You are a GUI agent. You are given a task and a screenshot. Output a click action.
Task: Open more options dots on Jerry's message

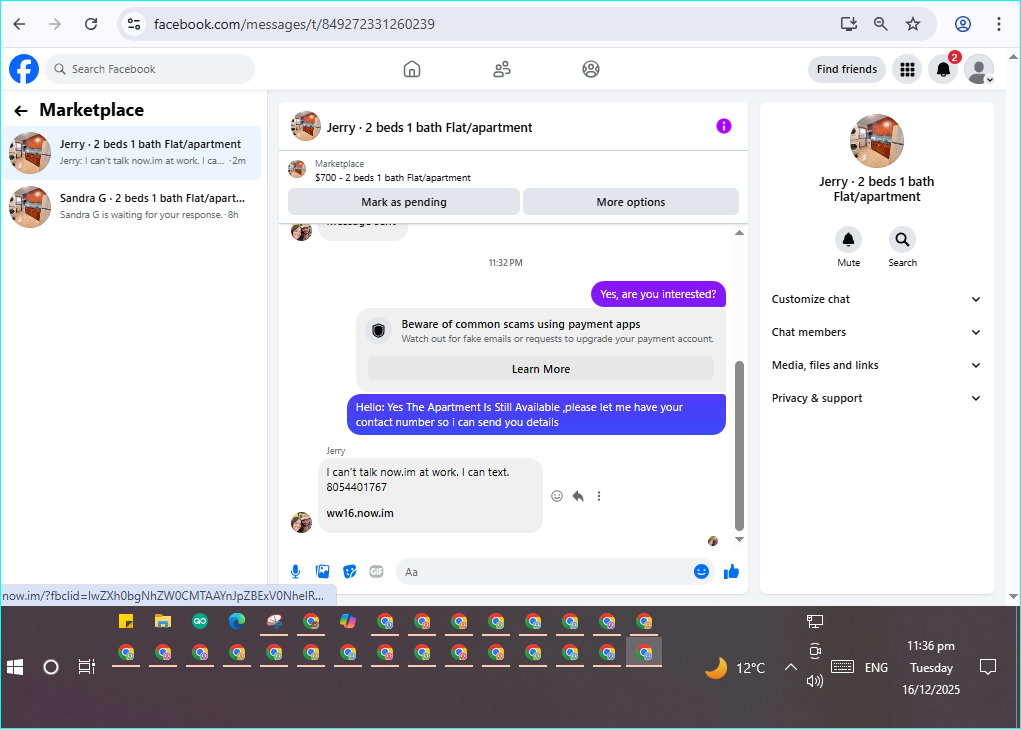(598, 496)
